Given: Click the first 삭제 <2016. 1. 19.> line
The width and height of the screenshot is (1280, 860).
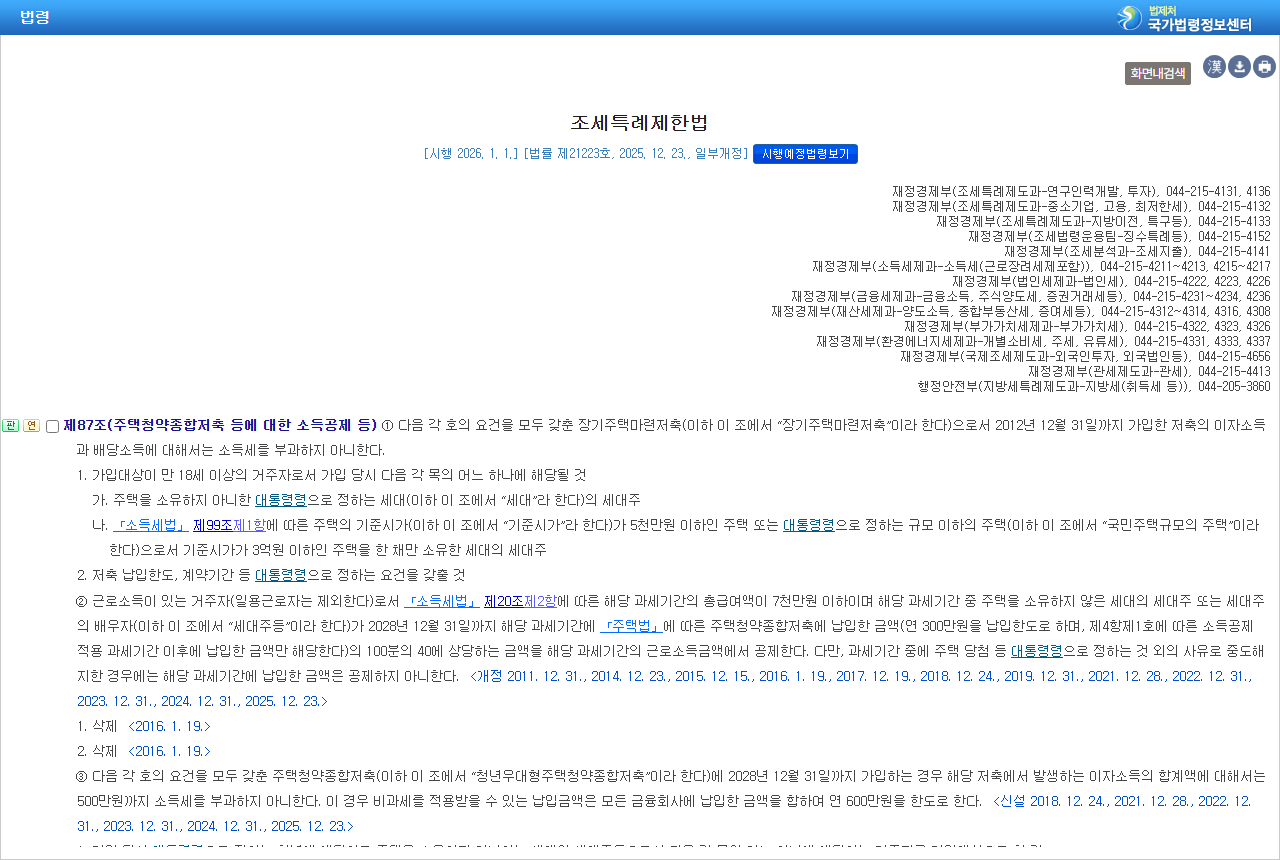Looking at the screenshot, I should tap(144, 726).
